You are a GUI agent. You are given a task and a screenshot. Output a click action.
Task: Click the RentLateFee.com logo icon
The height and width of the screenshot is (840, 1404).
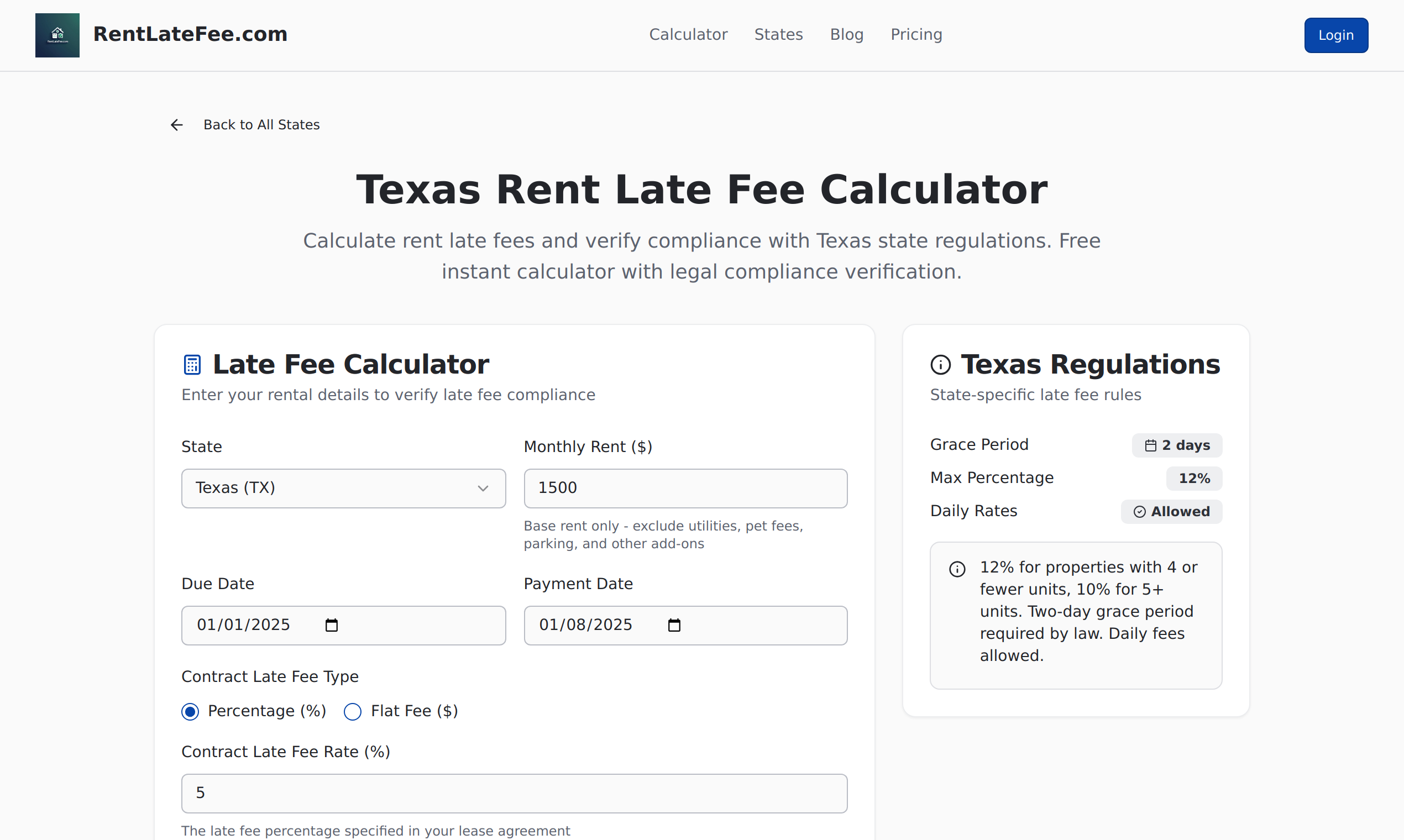[56, 35]
